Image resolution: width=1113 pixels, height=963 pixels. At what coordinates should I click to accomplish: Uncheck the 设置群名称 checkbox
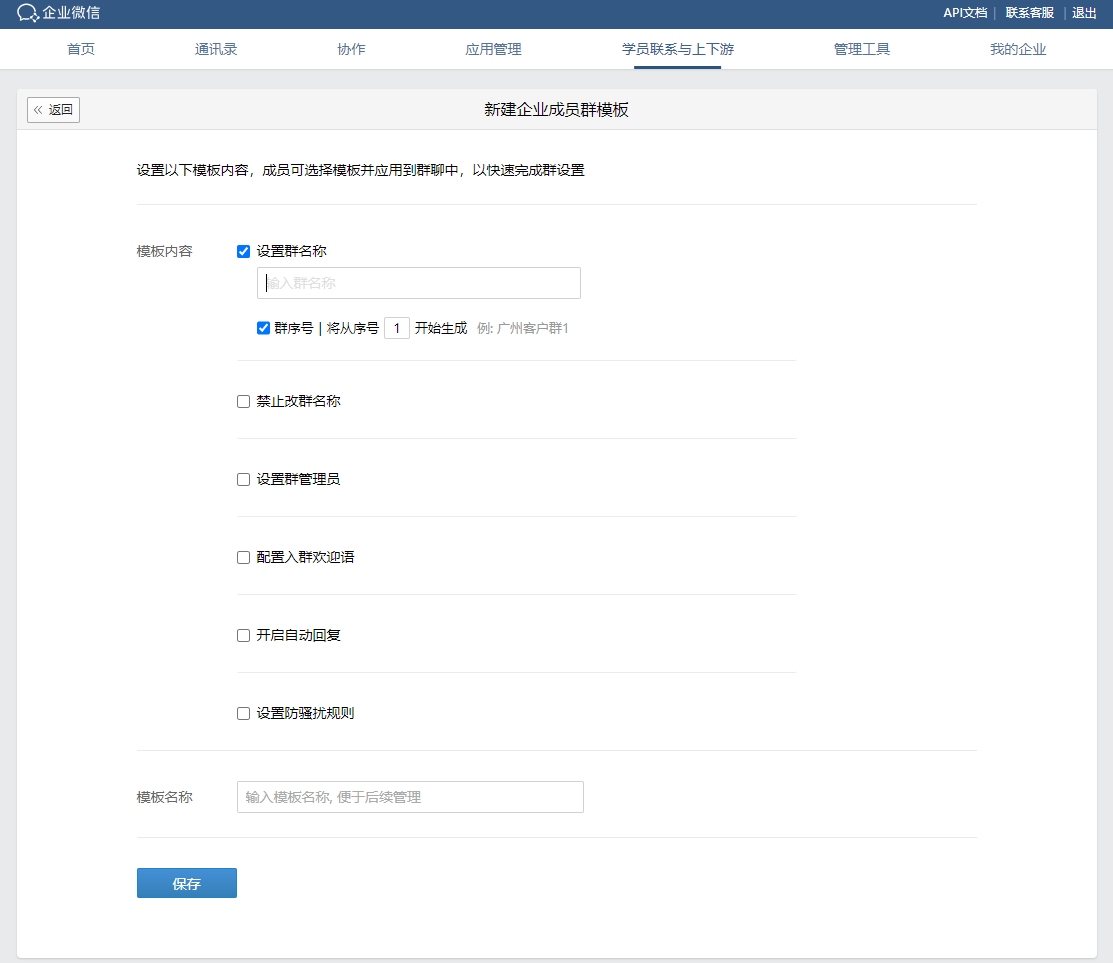click(x=243, y=252)
